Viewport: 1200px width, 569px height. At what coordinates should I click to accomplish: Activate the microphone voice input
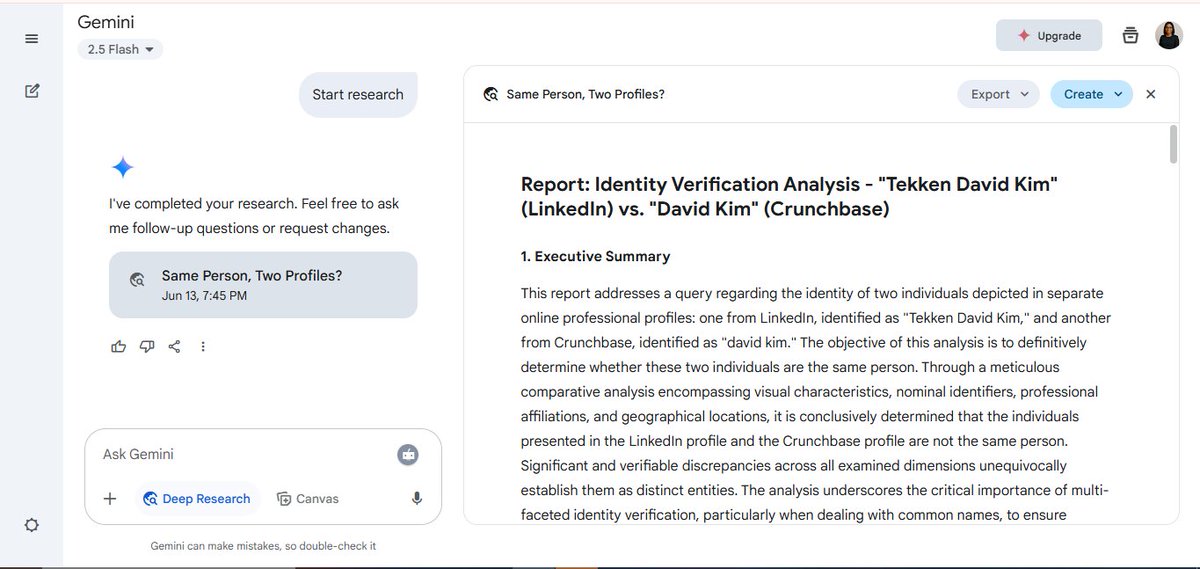coord(416,499)
